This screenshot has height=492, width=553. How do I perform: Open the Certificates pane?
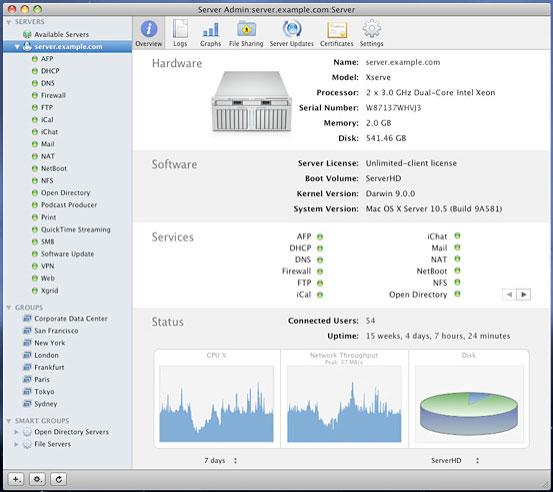coord(336,34)
